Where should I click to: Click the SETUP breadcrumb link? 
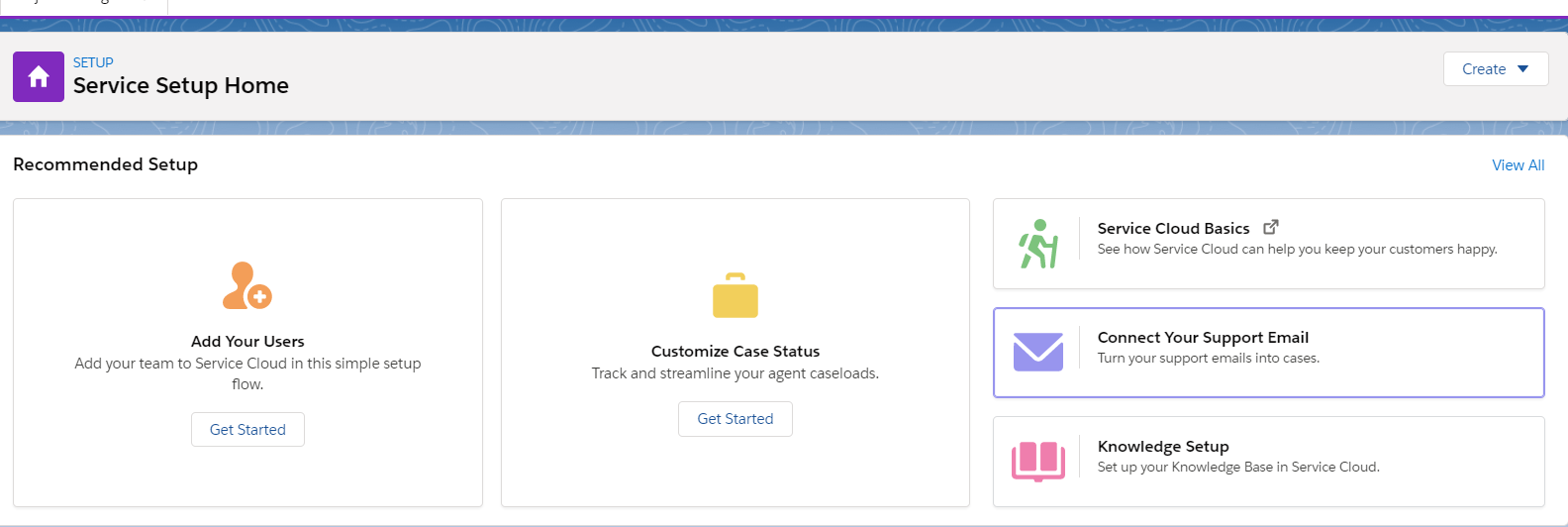(93, 62)
